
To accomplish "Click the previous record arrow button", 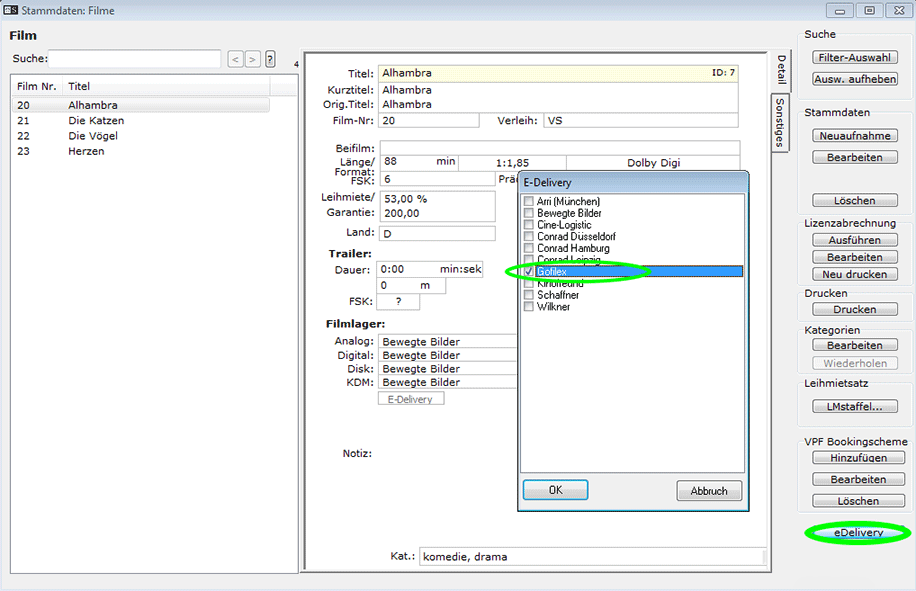I will coord(235,60).
